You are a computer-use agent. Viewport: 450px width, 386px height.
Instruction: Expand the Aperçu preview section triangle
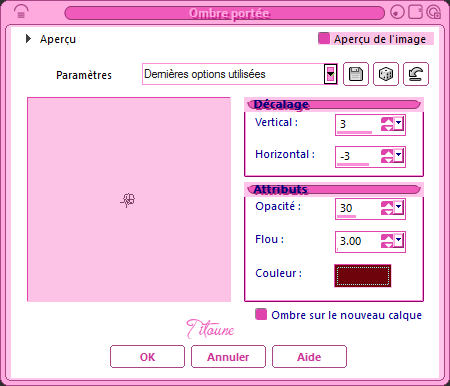(28, 39)
